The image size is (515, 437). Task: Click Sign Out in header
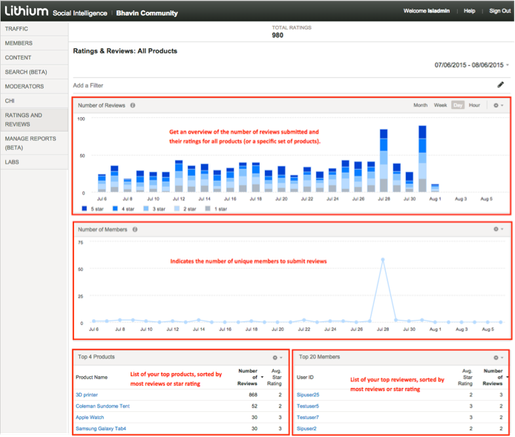[x=500, y=11]
